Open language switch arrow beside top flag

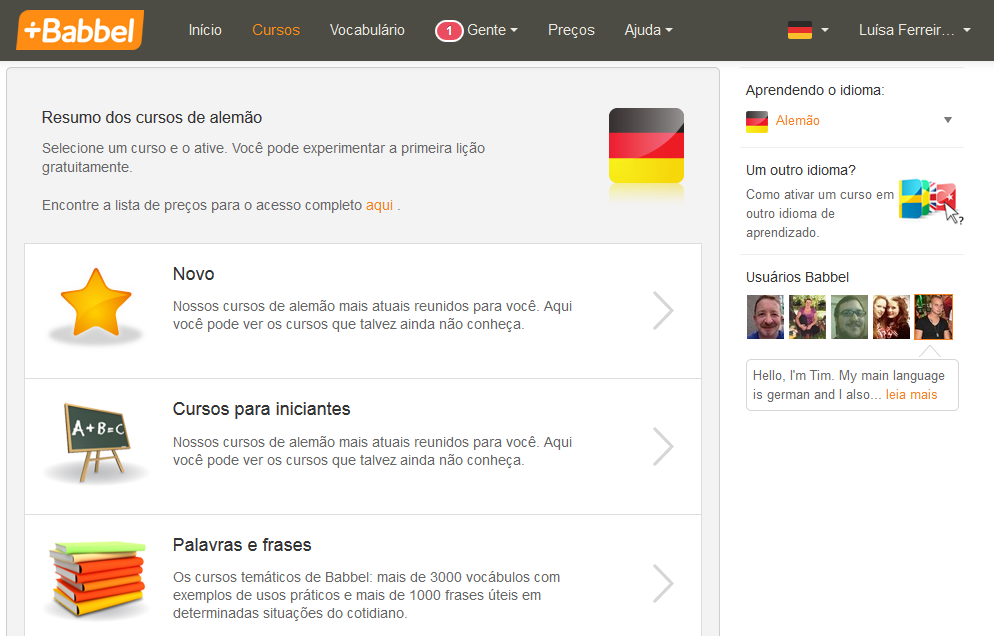(x=825, y=30)
